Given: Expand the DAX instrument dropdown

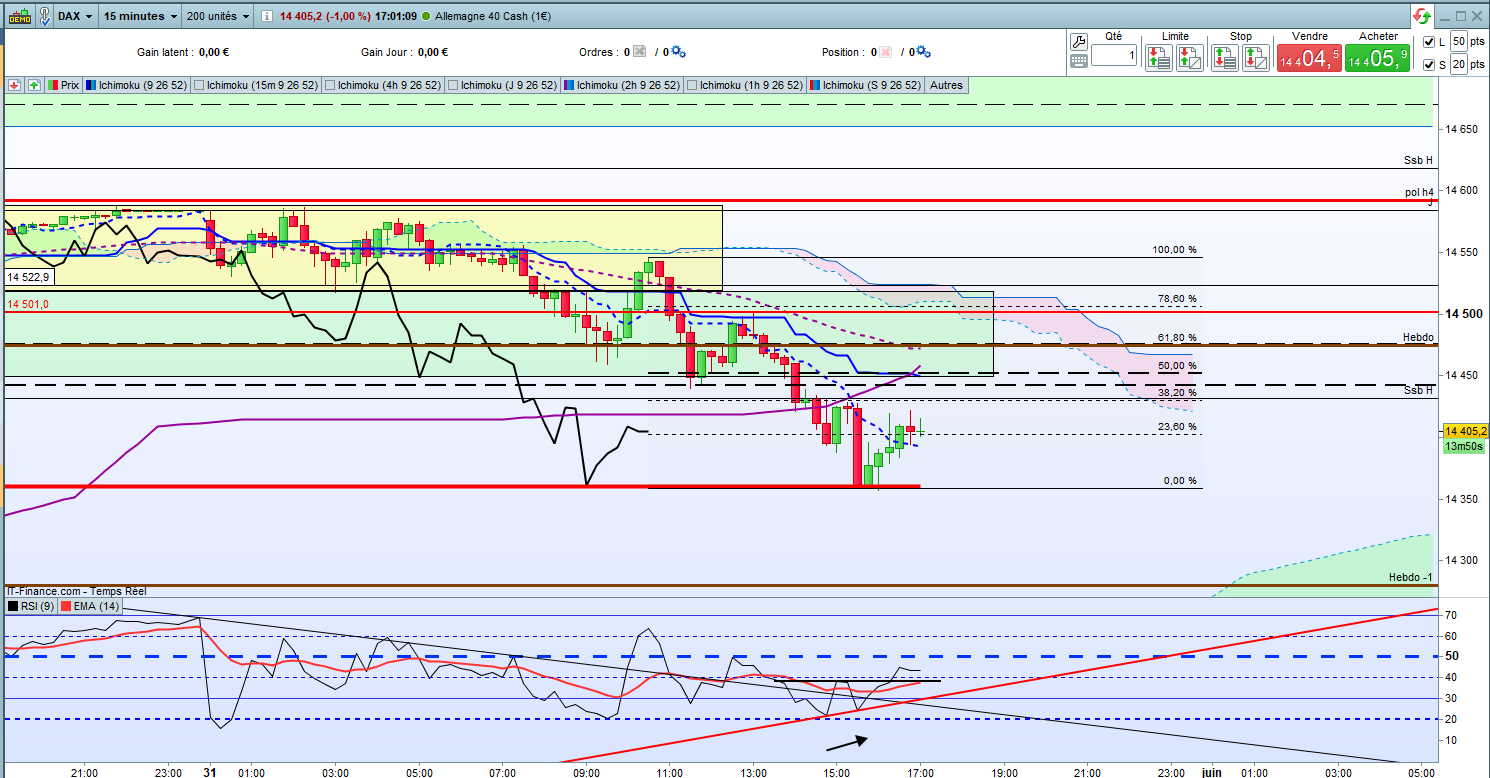Looking at the screenshot, I should [77, 17].
